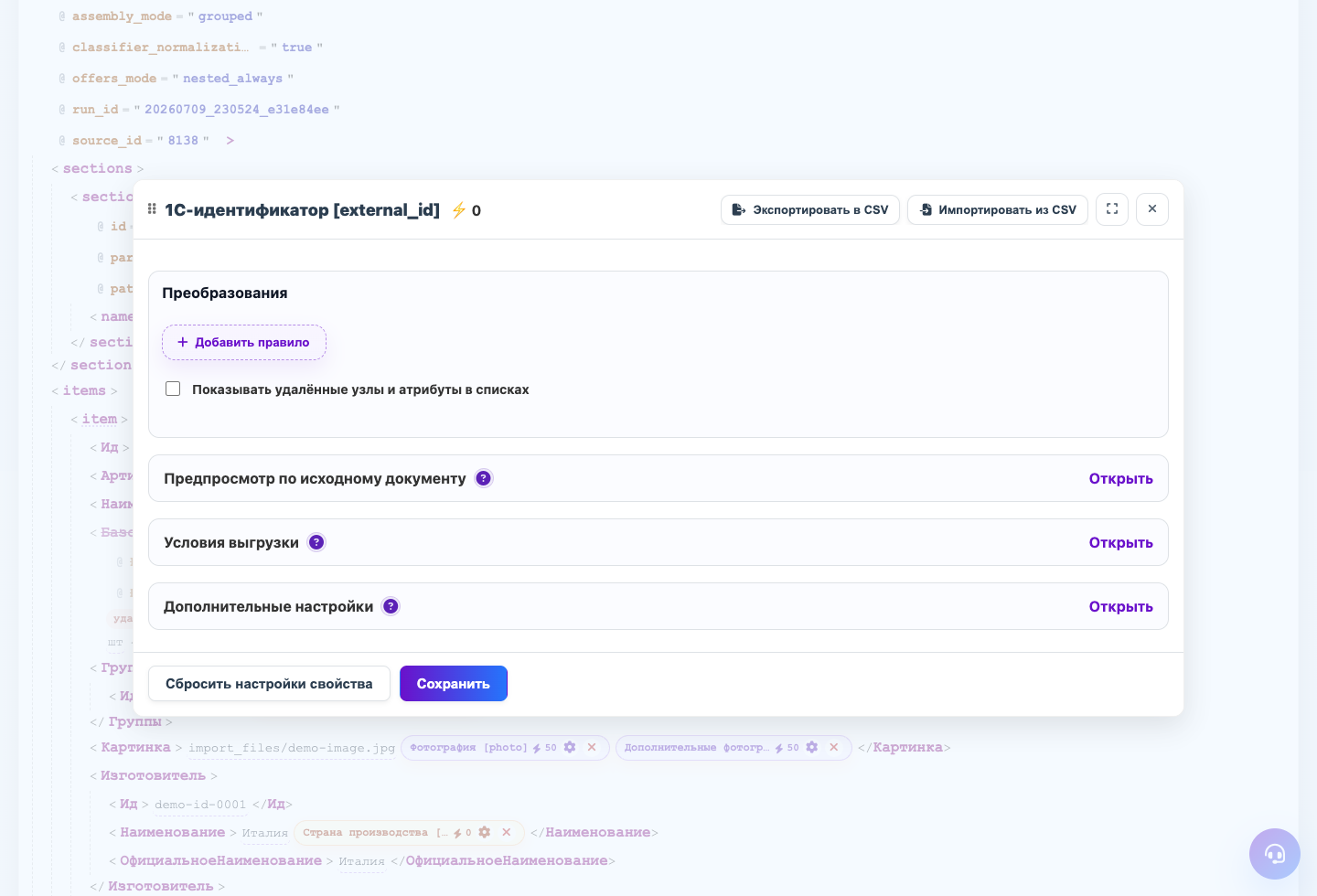Remove the Страна производства tag
Image resolution: width=1317 pixels, height=896 pixels.
point(507,832)
